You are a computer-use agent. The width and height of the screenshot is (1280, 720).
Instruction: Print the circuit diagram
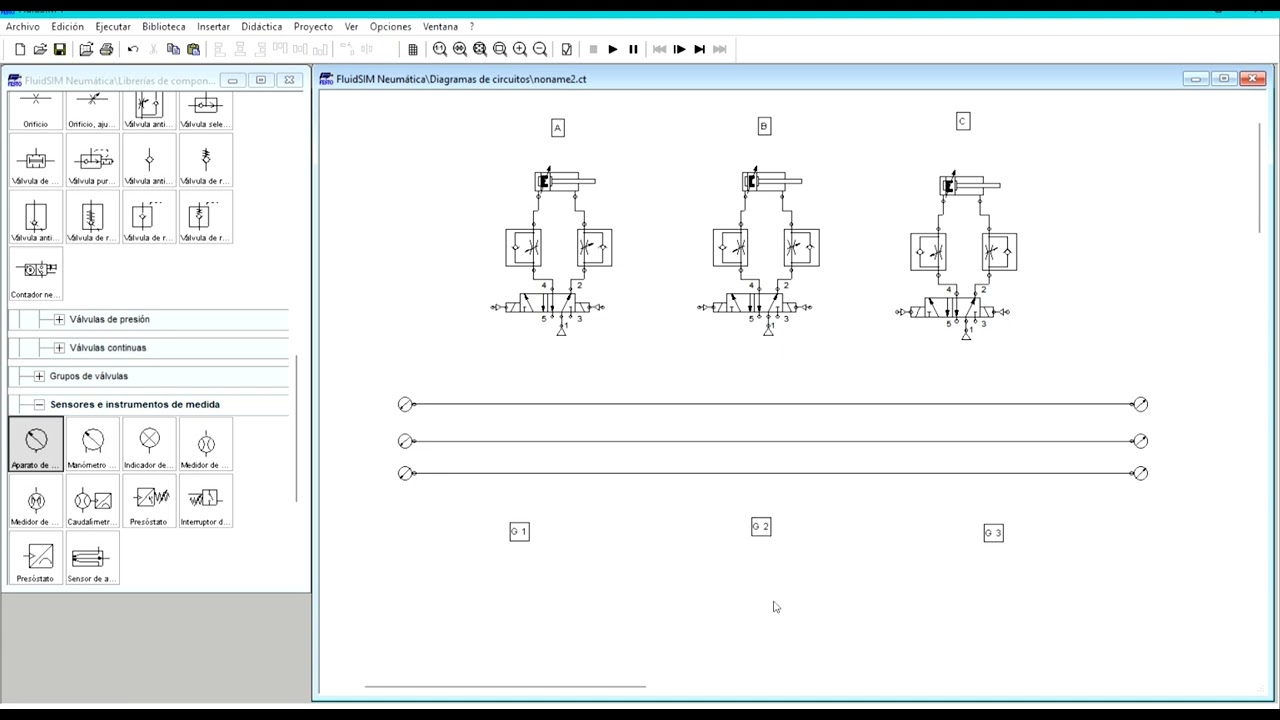[x=106, y=49]
